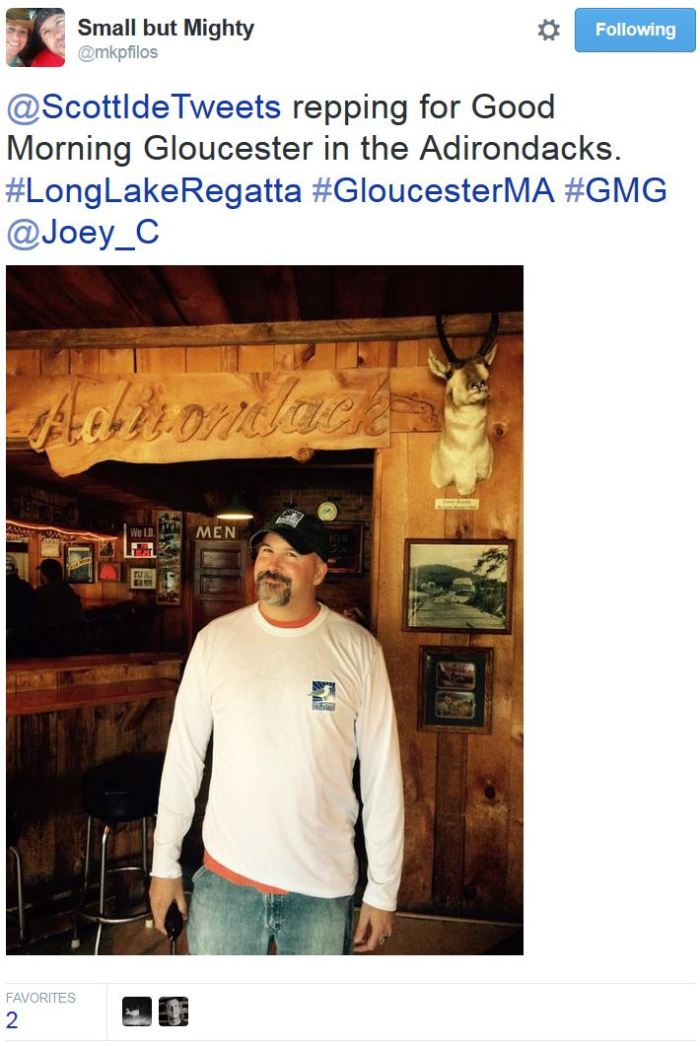Visit the @mkpfilos handle
This screenshot has height=1046, width=700.
point(117,53)
